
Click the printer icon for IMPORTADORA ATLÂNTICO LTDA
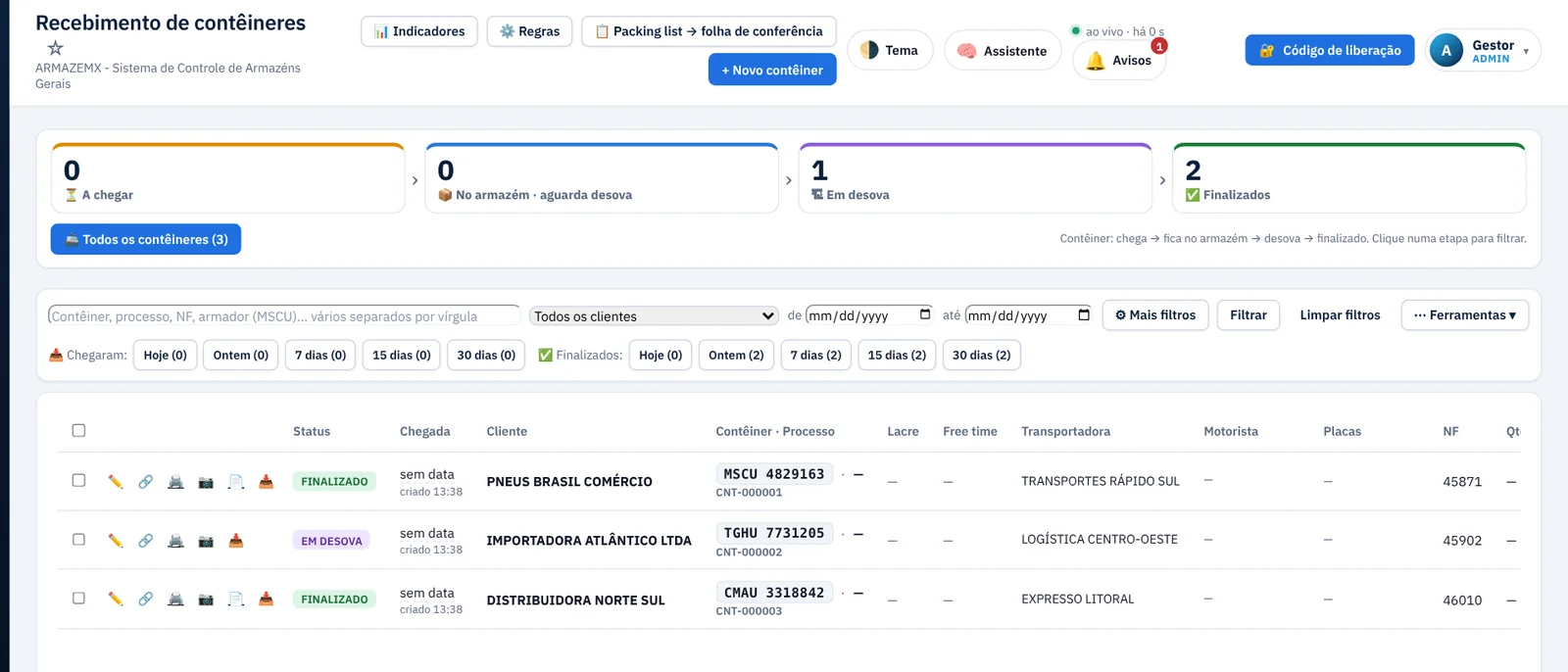[175, 541]
